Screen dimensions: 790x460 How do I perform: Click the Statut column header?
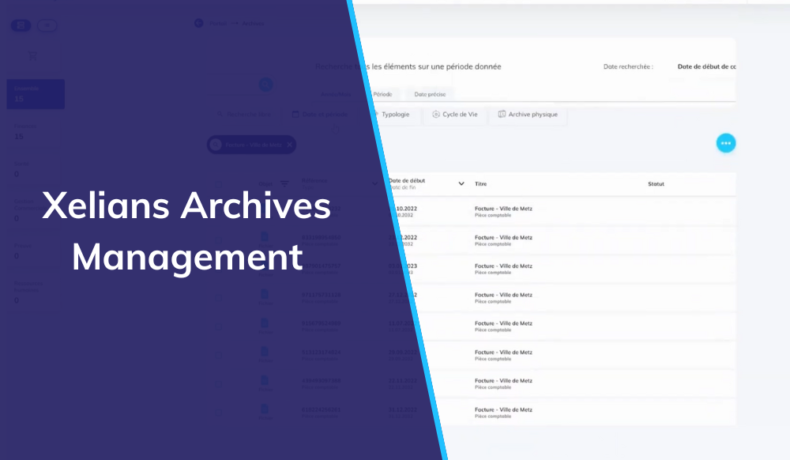656,184
